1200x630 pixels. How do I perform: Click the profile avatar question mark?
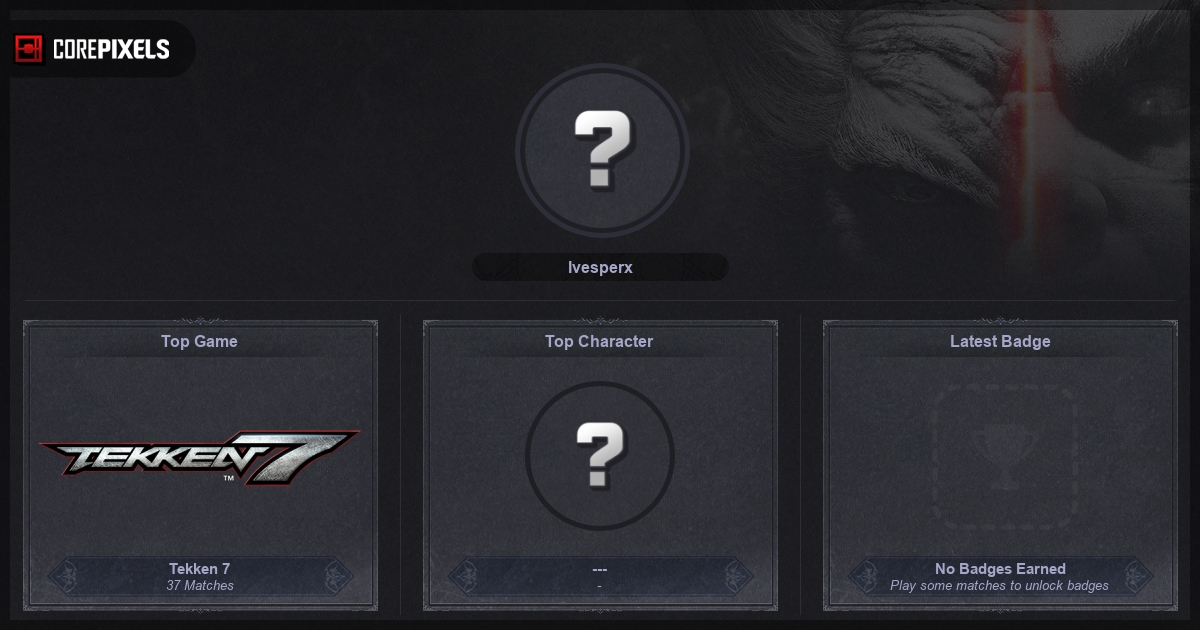click(602, 151)
